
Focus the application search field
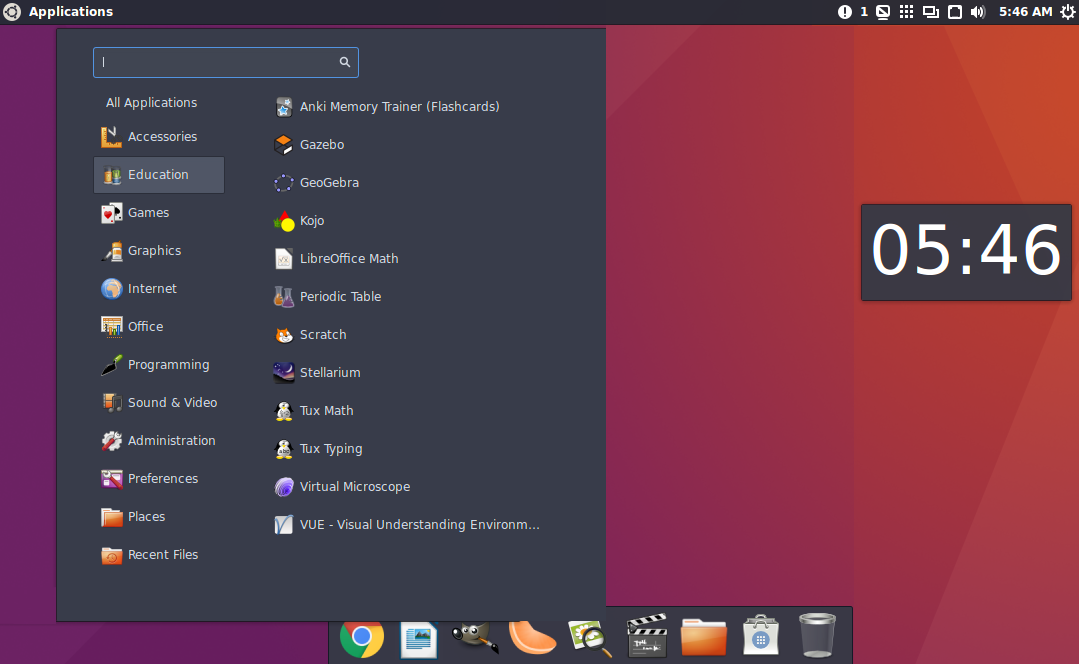point(226,63)
